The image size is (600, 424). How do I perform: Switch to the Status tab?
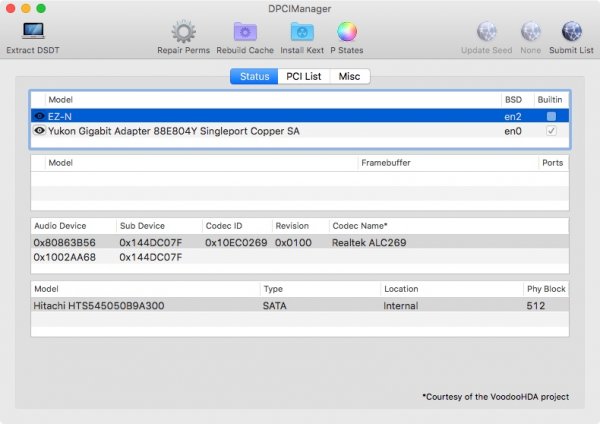pos(254,77)
